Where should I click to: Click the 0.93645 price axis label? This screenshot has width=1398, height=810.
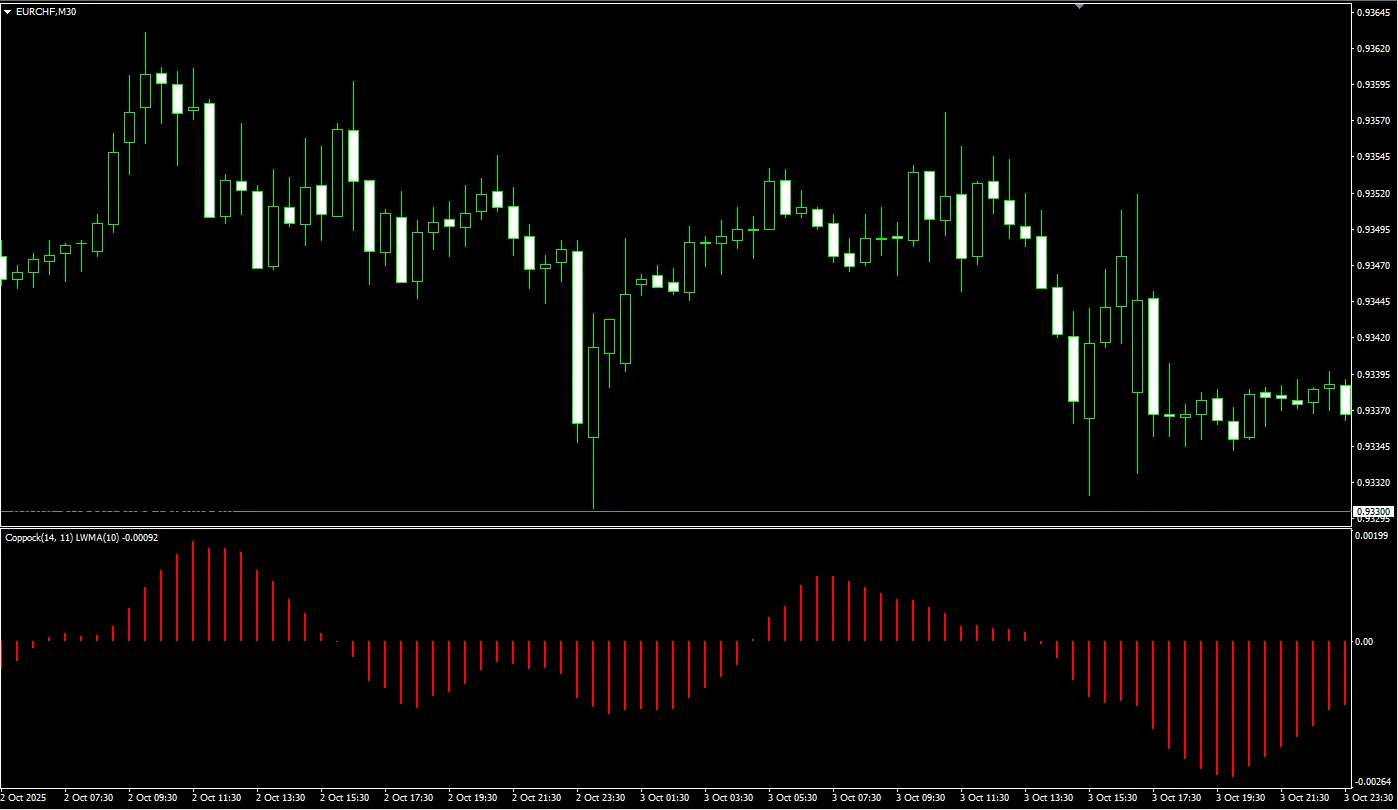tap(1374, 12)
